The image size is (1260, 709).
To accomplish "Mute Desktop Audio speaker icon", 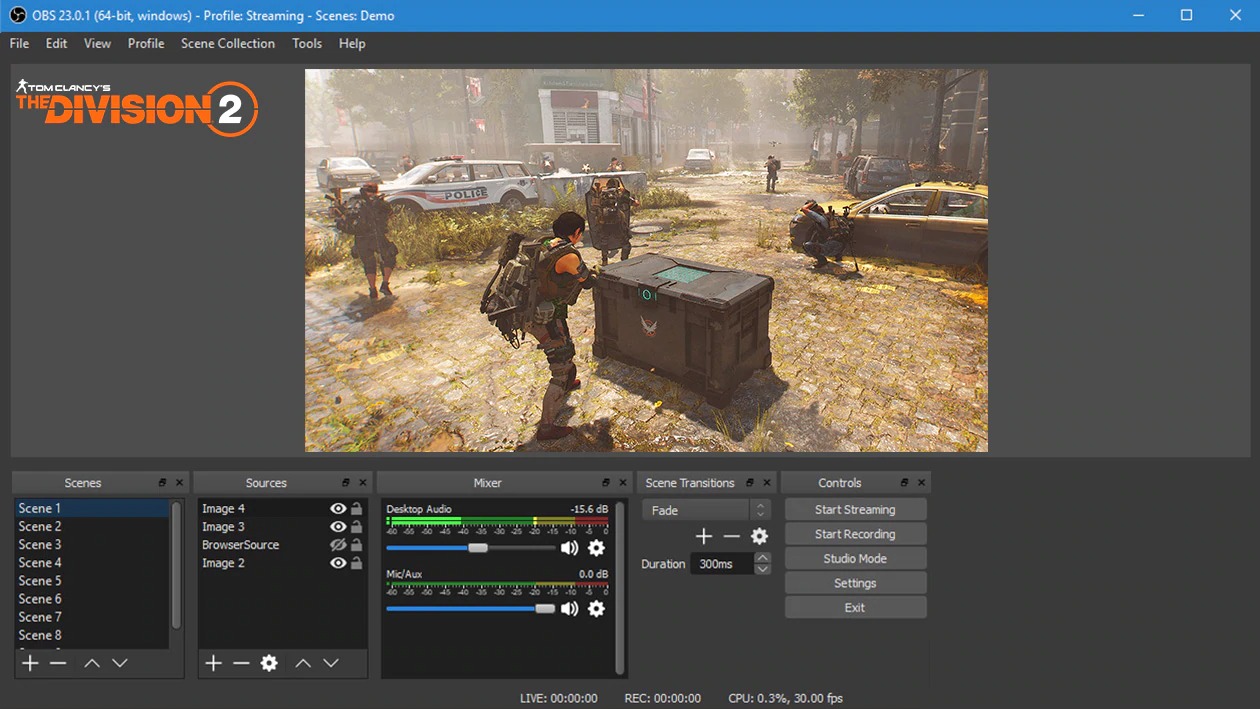I will point(569,548).
